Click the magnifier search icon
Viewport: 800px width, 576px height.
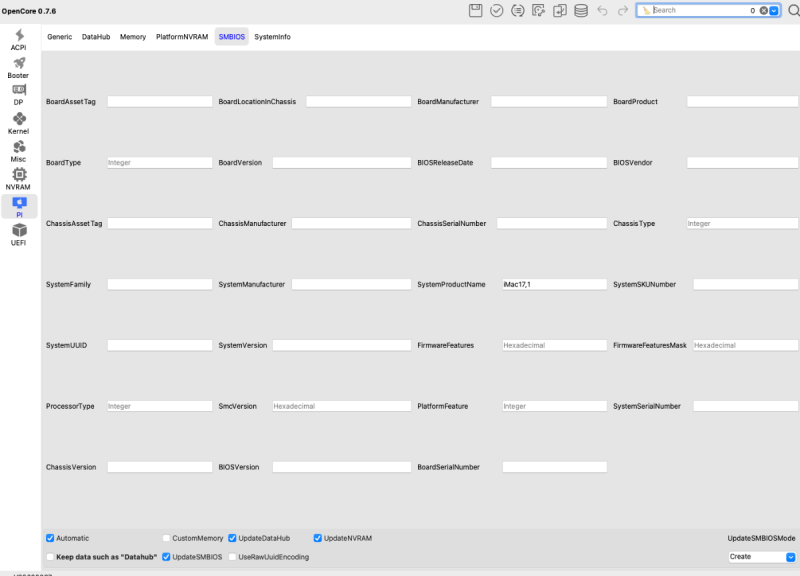(793, 10)
